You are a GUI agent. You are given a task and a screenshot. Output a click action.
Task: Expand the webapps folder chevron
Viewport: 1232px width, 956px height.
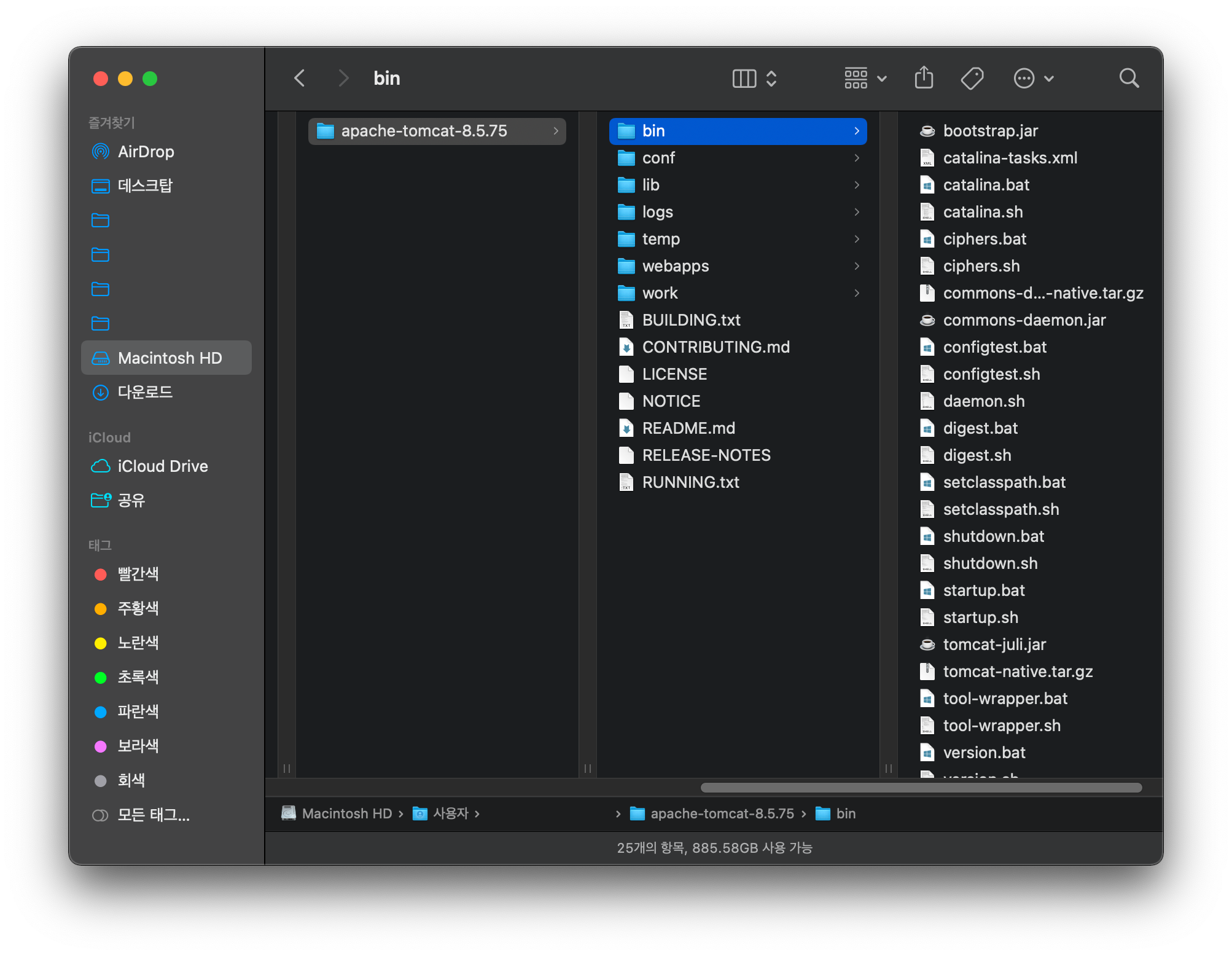[x=857, y=266]
